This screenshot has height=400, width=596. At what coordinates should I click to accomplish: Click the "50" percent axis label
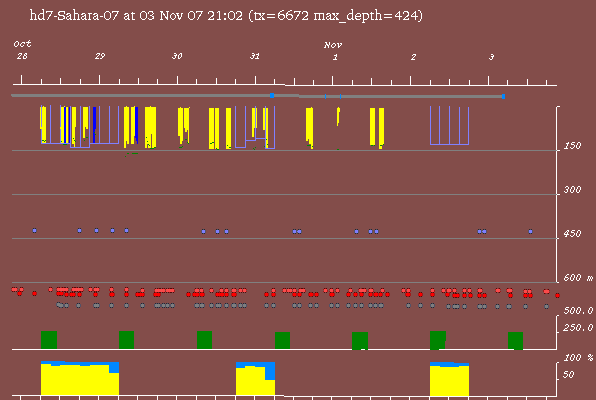click(x=568, y=375)
